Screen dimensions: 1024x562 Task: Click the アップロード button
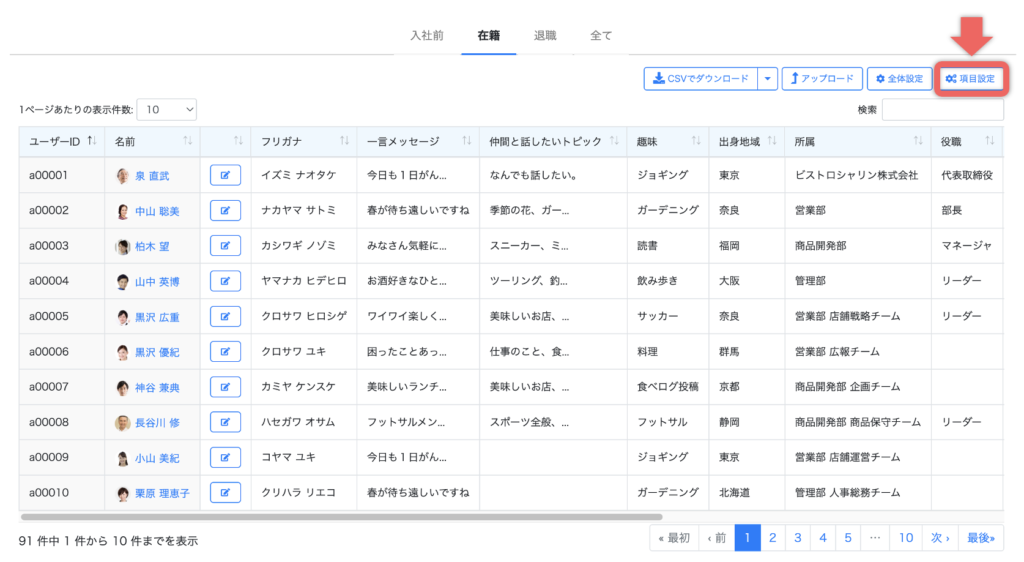click(820, 78)
